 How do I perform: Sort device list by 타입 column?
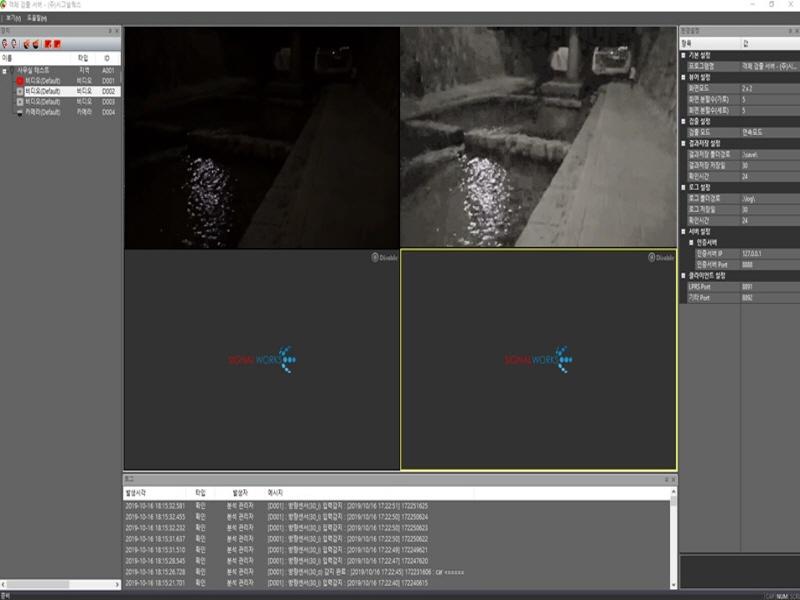point(83,58)
